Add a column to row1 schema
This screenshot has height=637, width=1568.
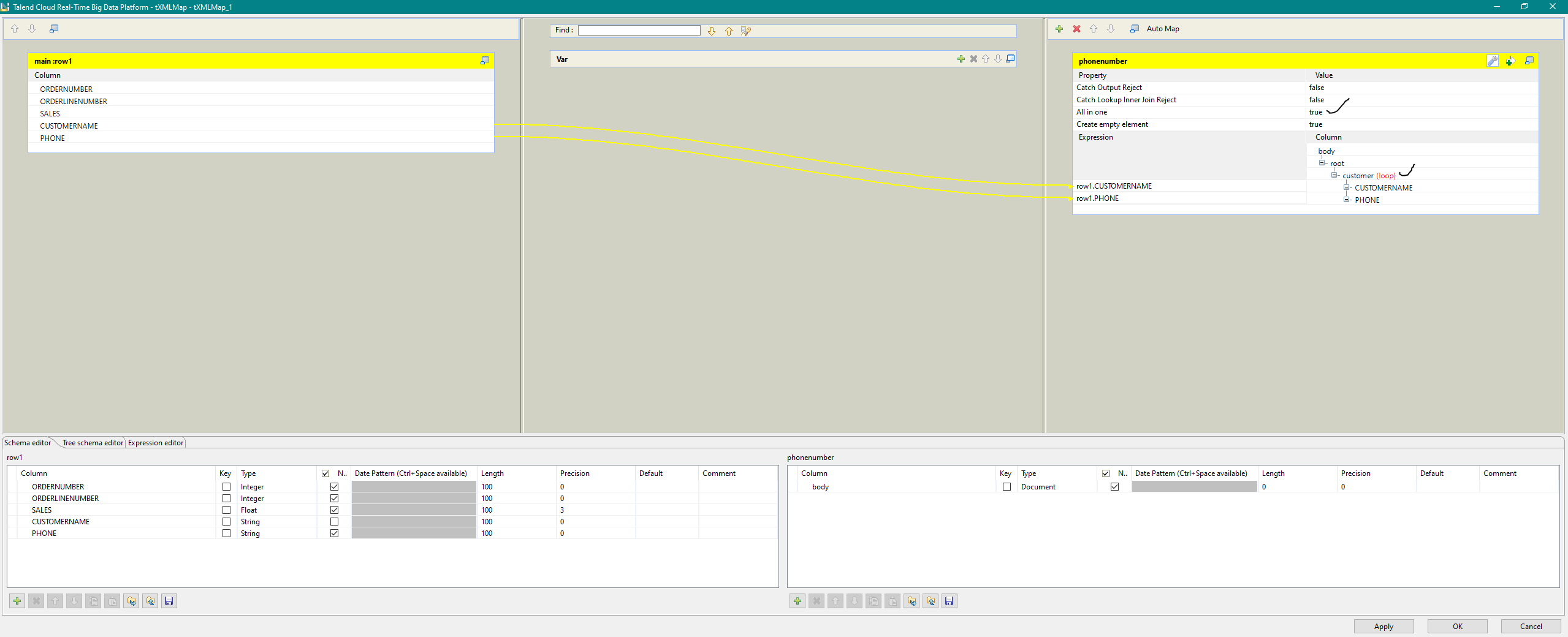tap(17, 601)
